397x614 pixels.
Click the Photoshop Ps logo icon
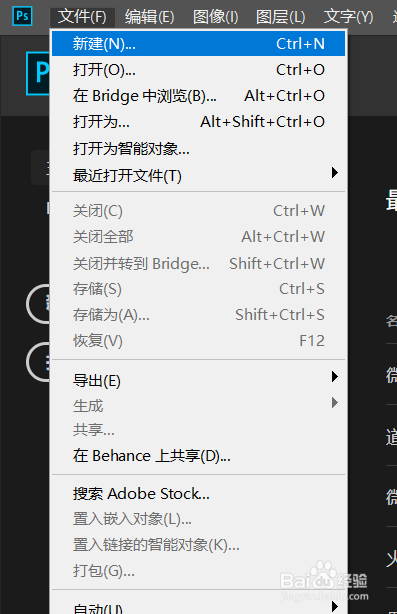pos(22,16)
